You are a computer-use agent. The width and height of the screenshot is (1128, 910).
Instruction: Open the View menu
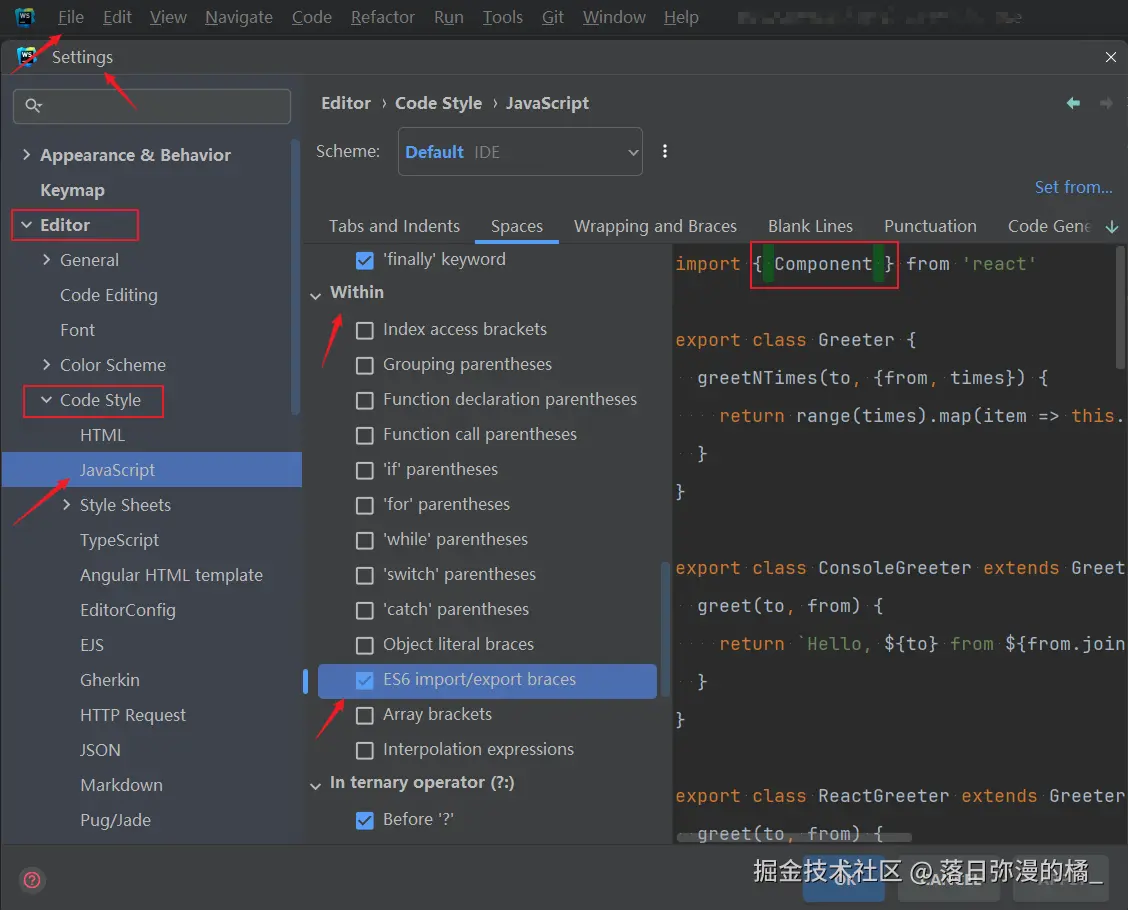click(168, 17)
